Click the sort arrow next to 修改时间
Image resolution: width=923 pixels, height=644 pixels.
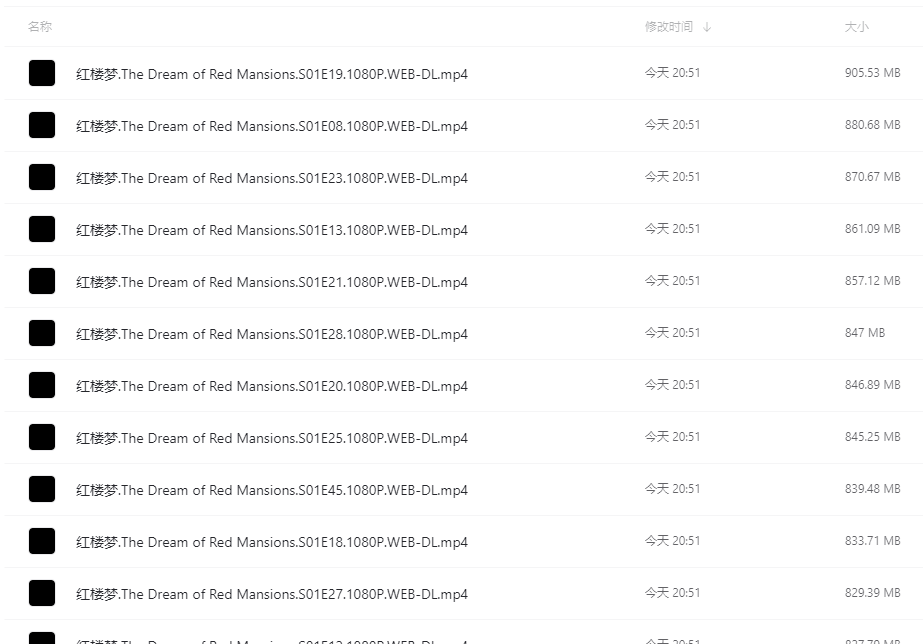[x=707, y=27]
